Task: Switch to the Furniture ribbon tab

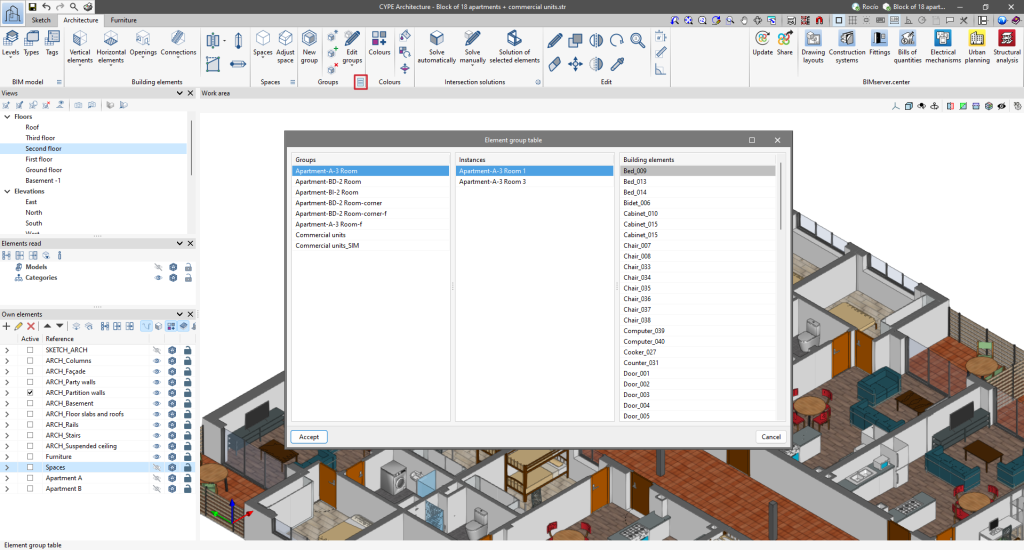Action: [124, 20]
